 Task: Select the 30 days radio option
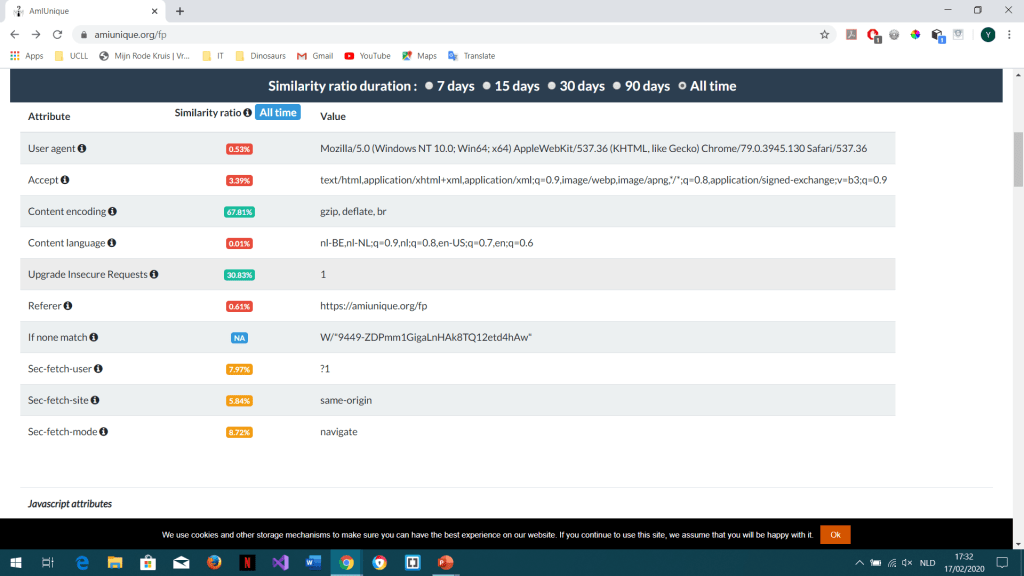click(551, 86)
